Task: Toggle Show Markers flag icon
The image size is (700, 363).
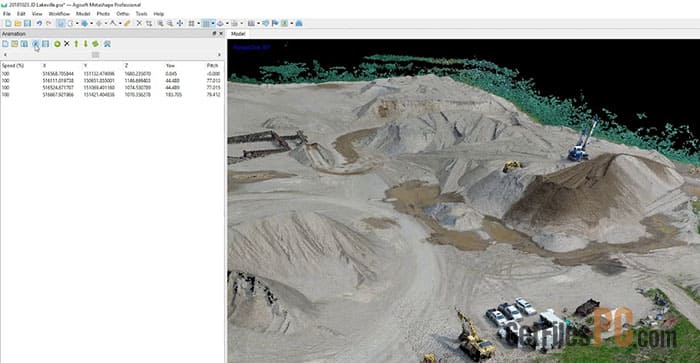Action: point(275,23)
